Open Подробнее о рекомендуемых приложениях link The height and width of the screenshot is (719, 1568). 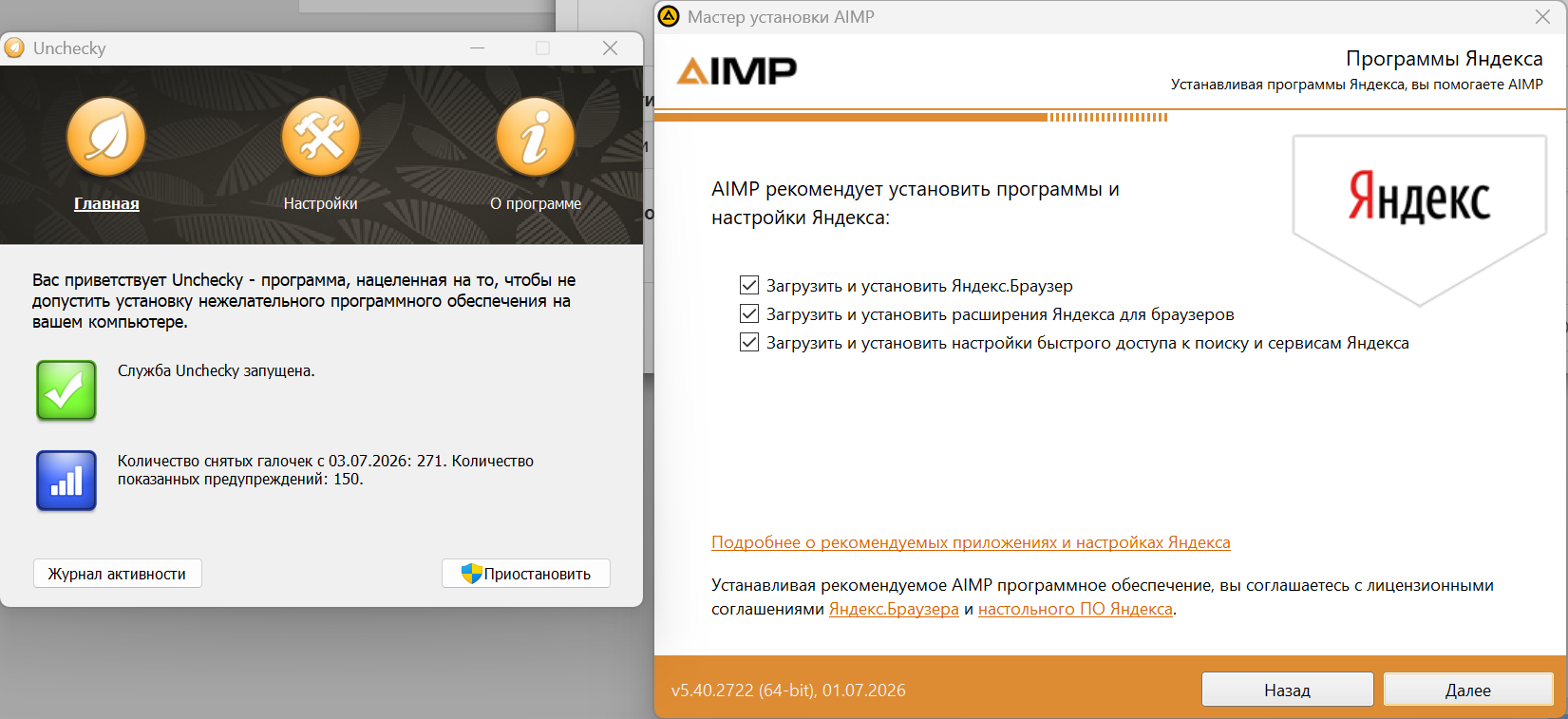click(x=971, y=542)
